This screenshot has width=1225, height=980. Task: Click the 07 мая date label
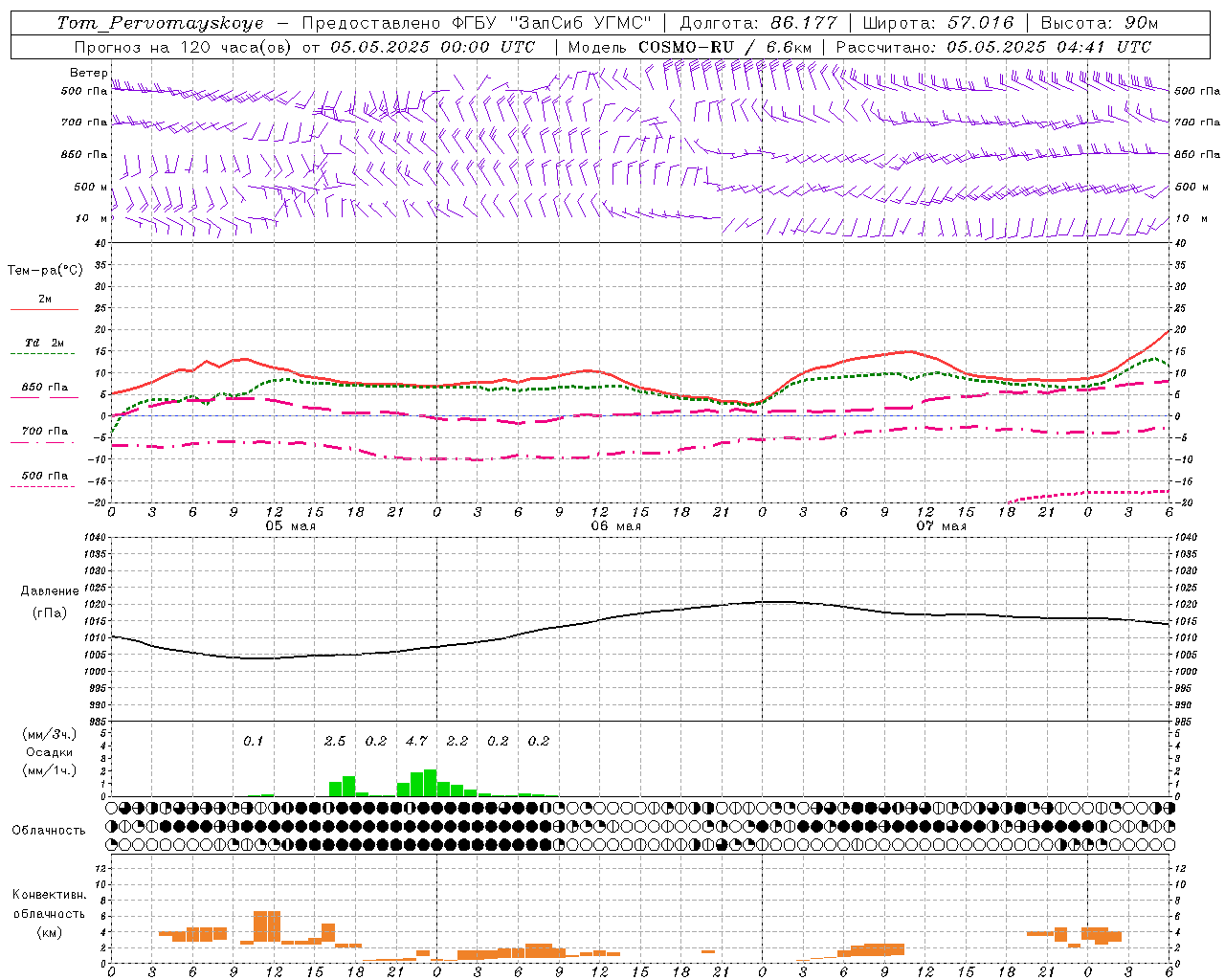941,526
